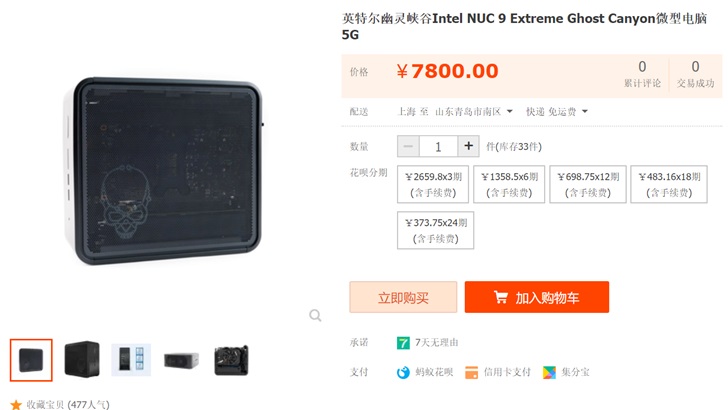Increase quantity with the plus button
The height and width of the screenshot is (410, 728).
[x=468, y=146]
